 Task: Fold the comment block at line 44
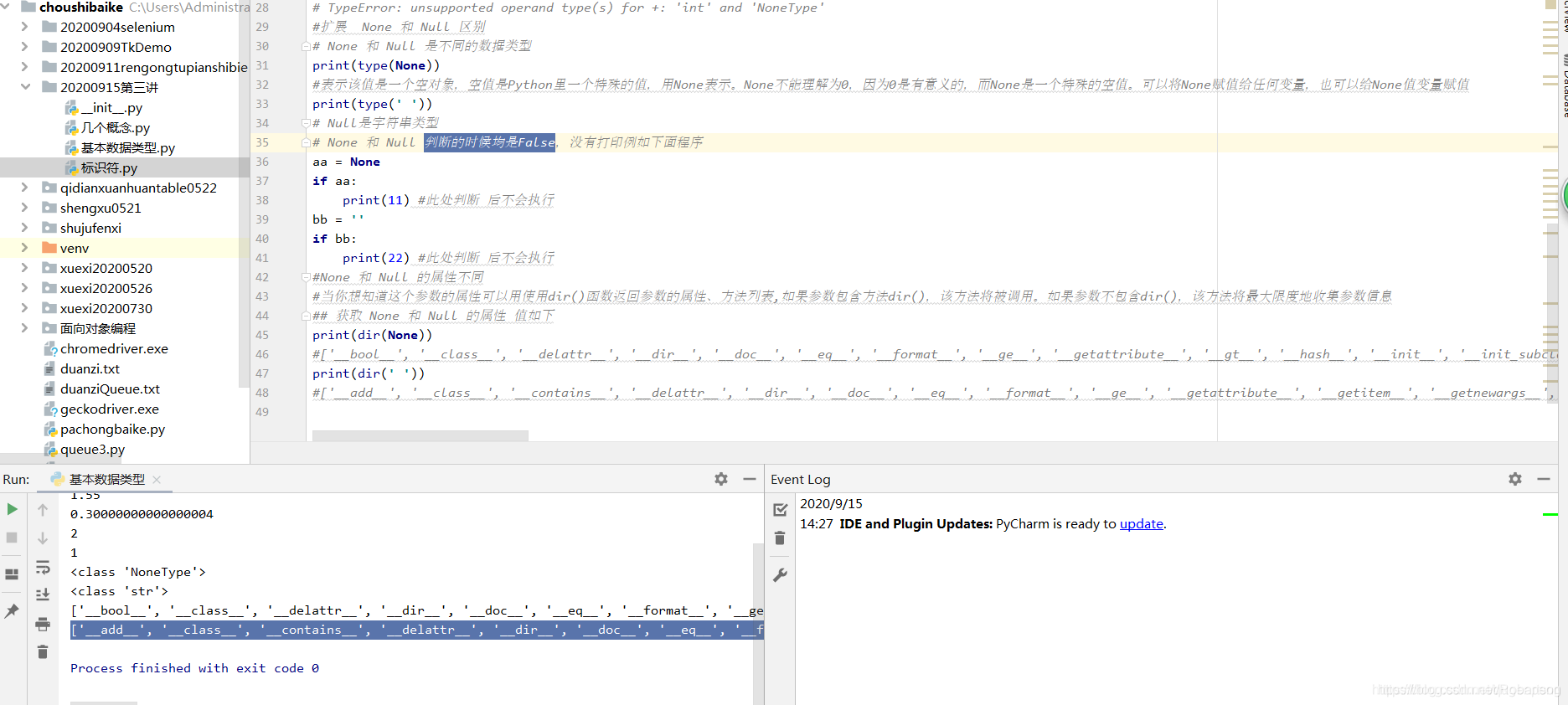(306, 316)
